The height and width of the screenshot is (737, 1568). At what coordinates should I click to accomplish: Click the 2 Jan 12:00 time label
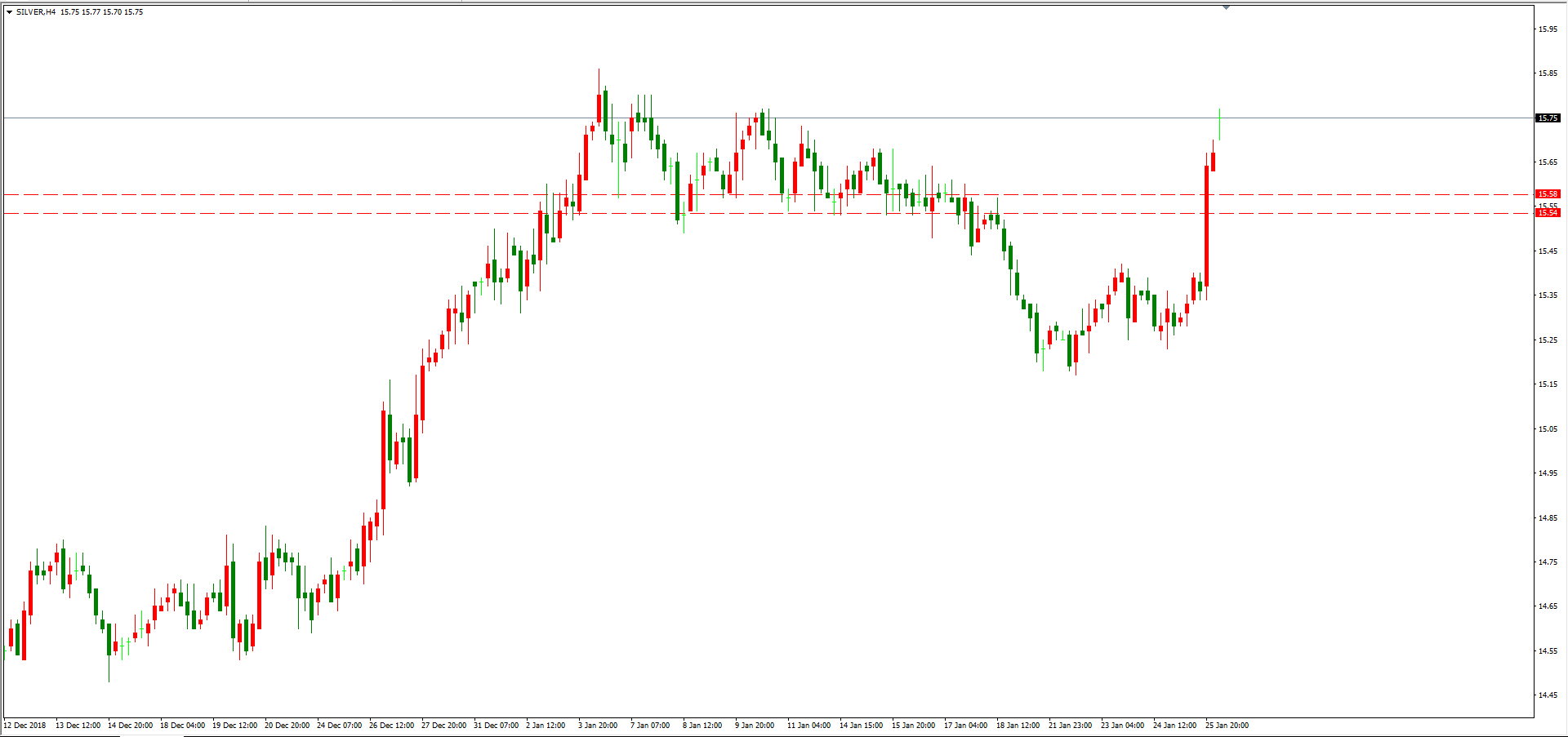point(546,726)
